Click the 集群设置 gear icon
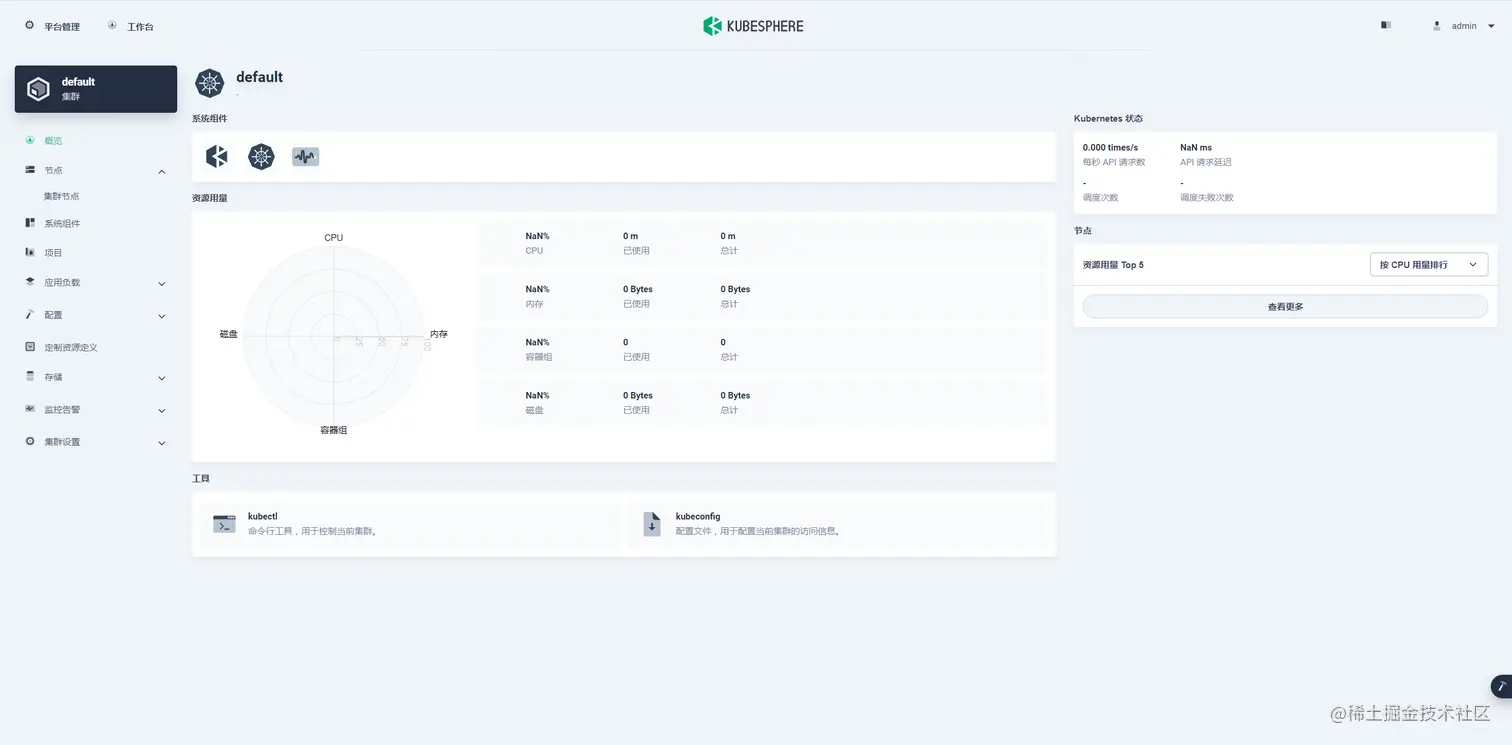This screenshot has height=745, width=1512. pos(30,441)
